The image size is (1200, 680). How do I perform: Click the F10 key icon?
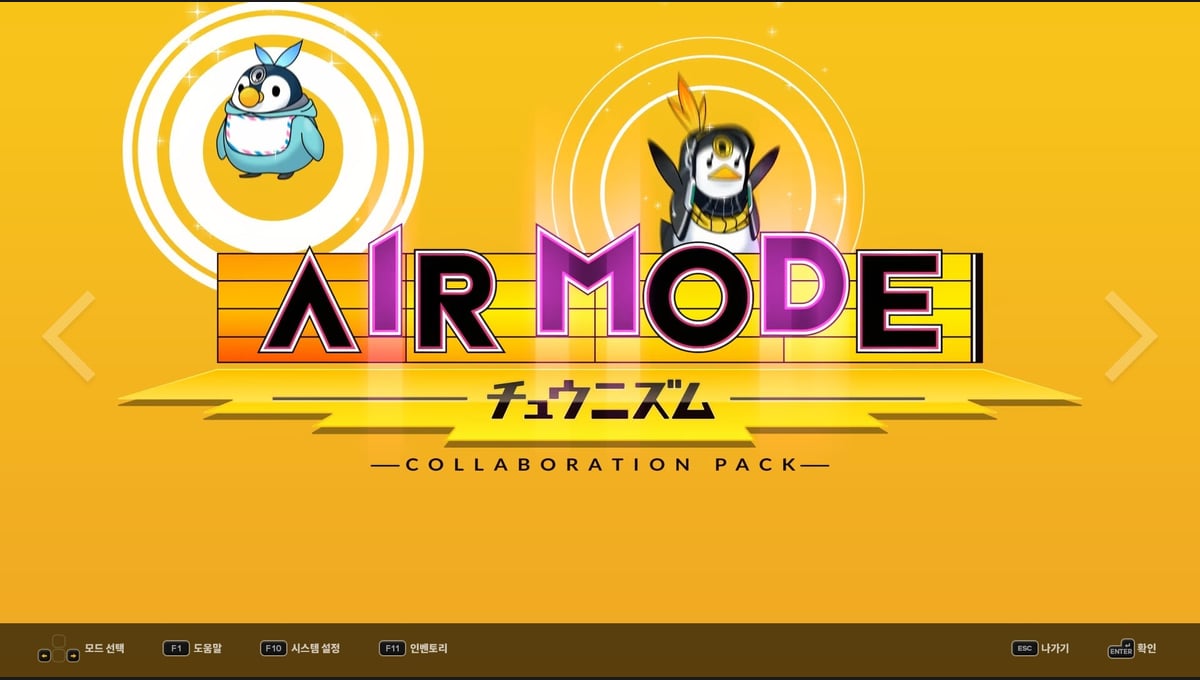click(273, 648)
